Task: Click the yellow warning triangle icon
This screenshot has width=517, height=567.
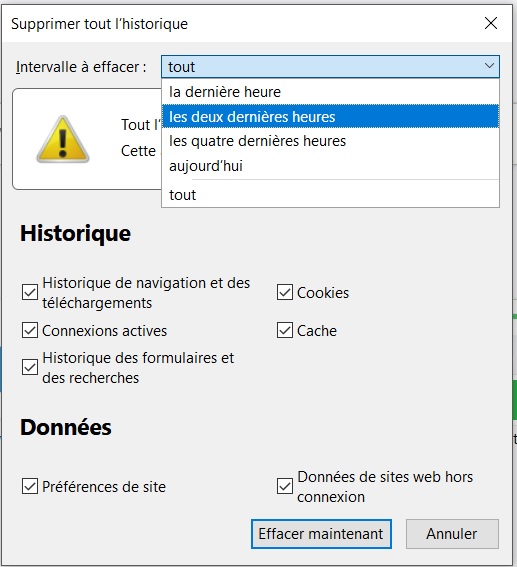Action: (x=63, y=140)
